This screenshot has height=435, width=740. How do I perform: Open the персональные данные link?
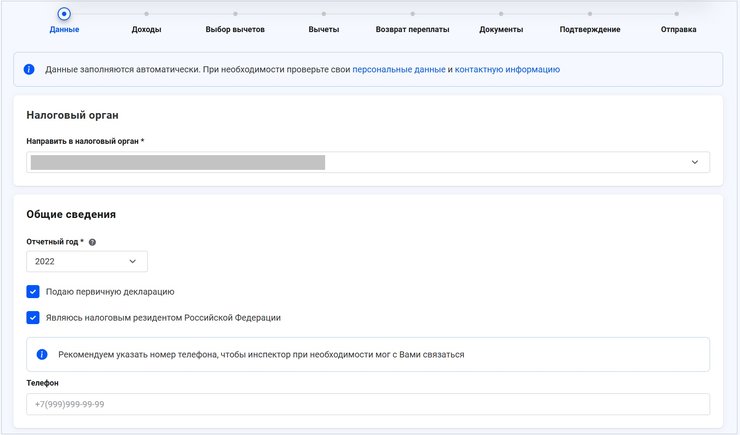coord(398,70)
